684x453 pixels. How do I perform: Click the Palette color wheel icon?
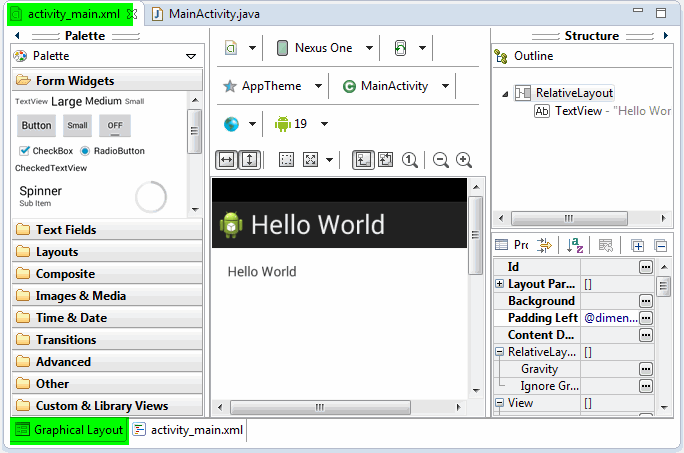[x=20, y=56]
